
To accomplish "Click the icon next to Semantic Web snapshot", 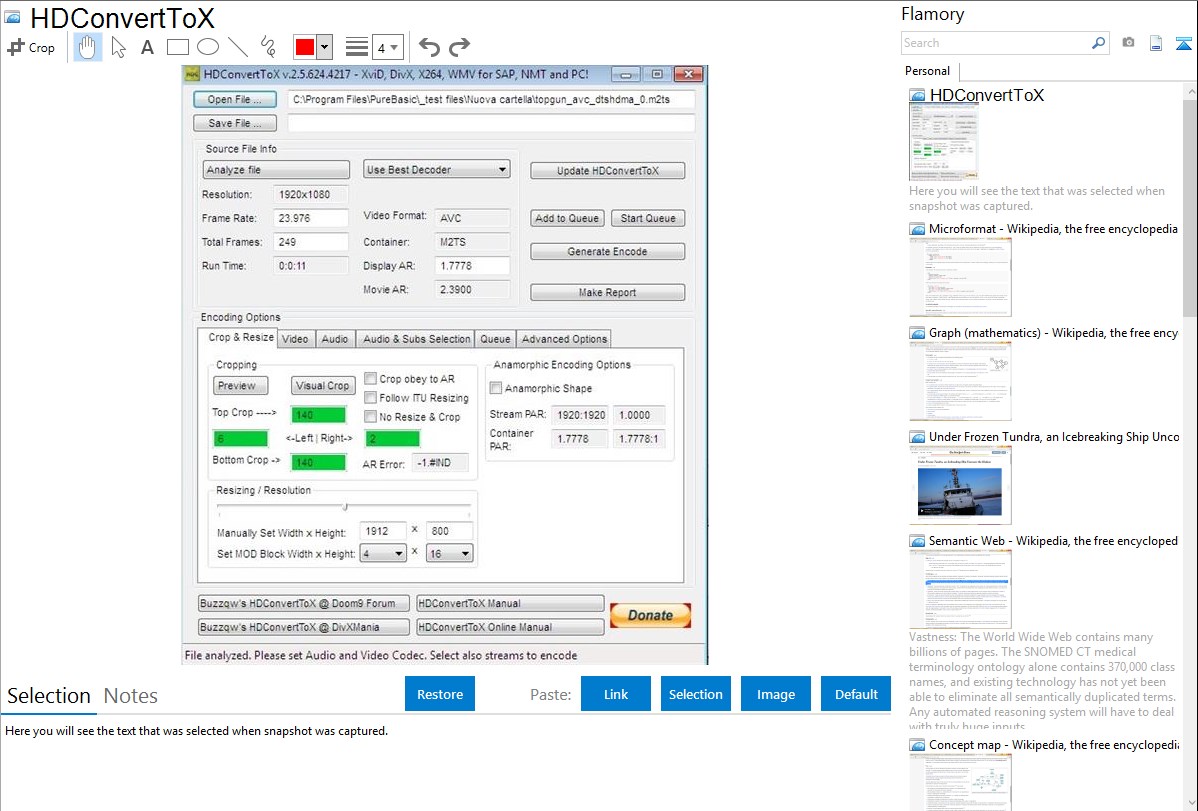I will (917, 540).
